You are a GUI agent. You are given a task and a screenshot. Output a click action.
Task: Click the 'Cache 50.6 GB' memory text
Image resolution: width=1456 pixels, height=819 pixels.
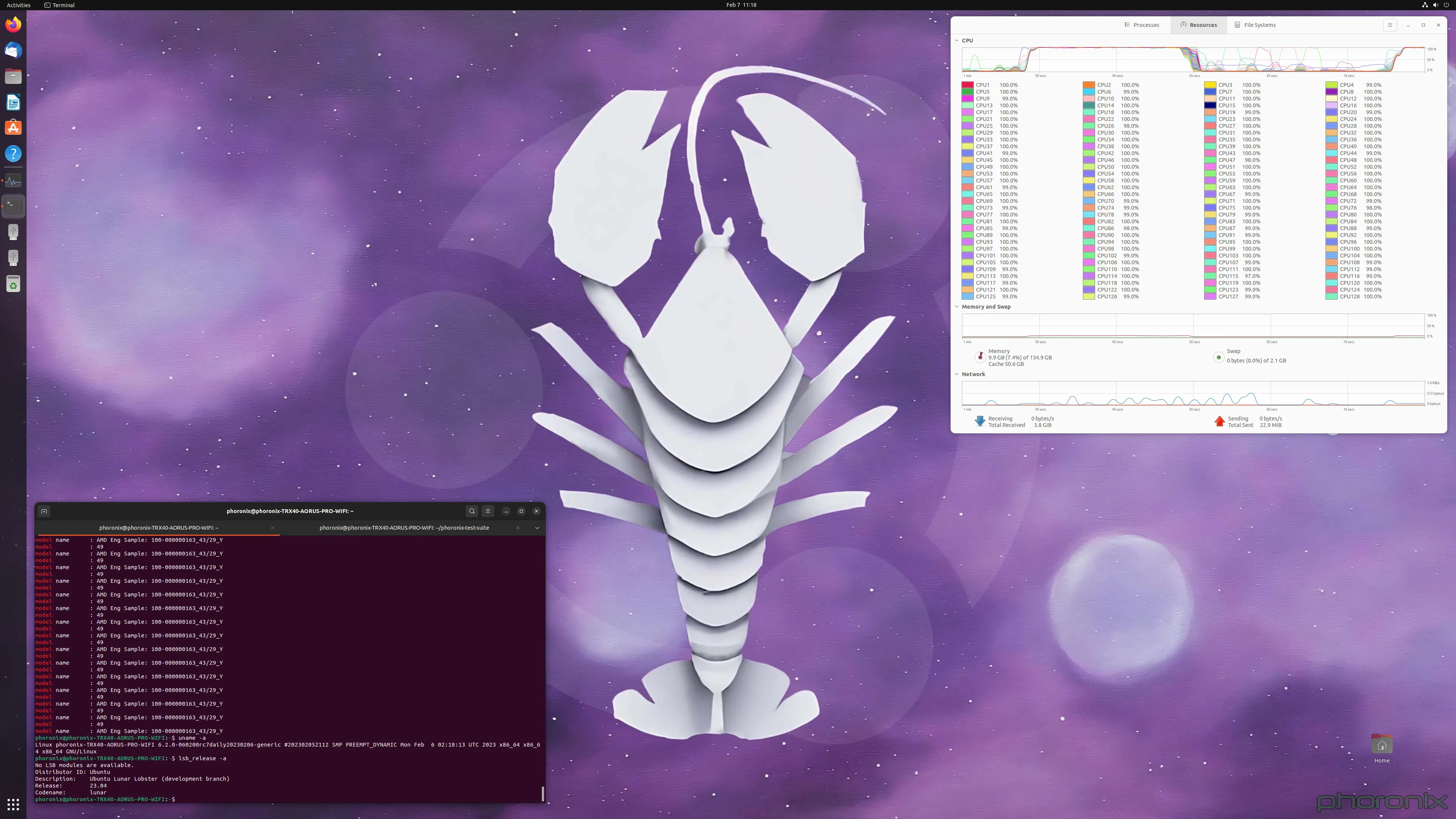1006,364
